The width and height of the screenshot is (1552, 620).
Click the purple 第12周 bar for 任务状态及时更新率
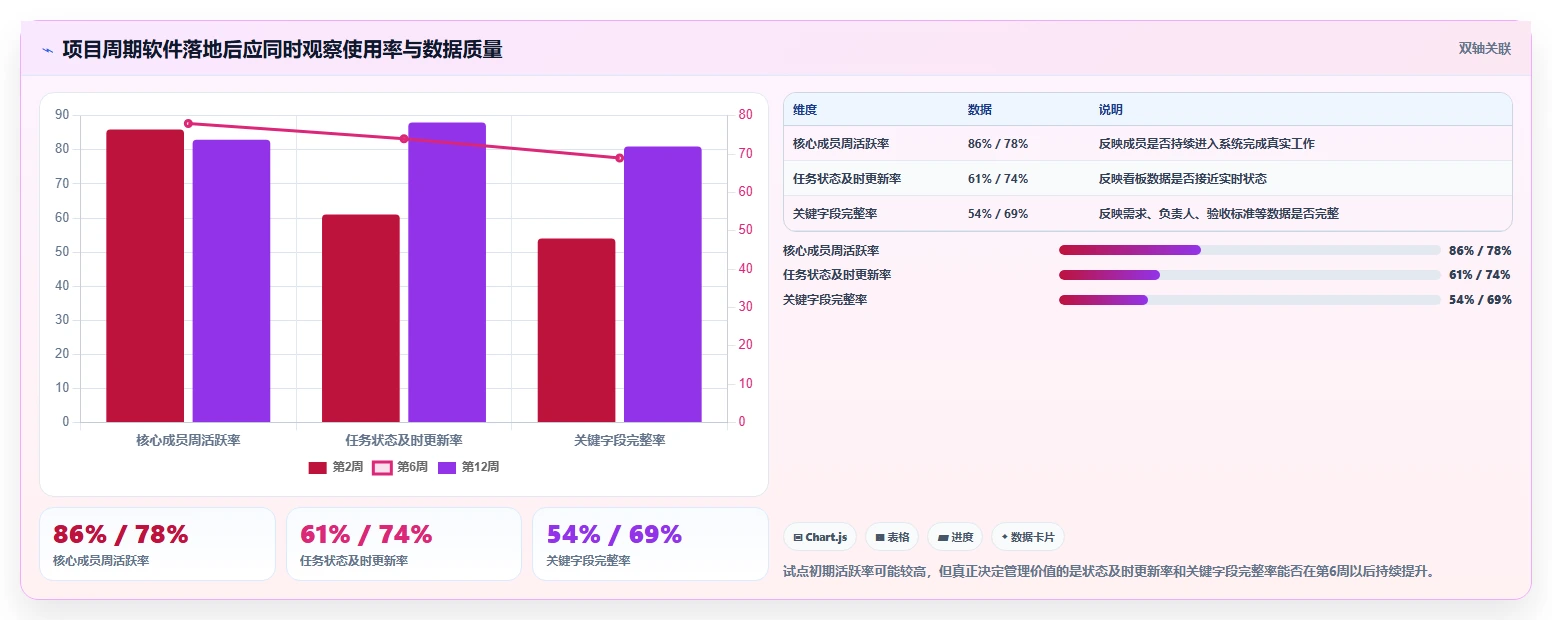coord(447,272)
